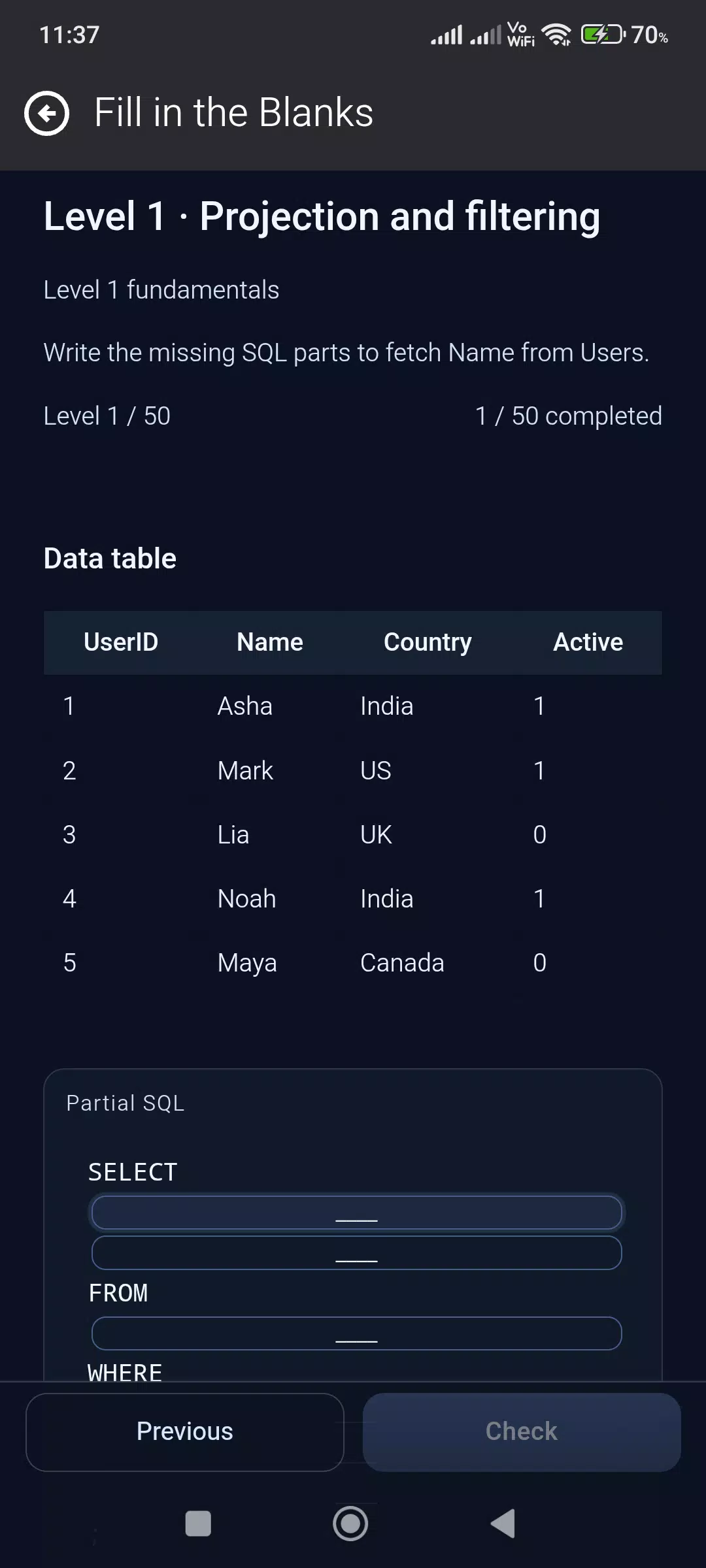Tap the Noah name cell

click(246, 899)
